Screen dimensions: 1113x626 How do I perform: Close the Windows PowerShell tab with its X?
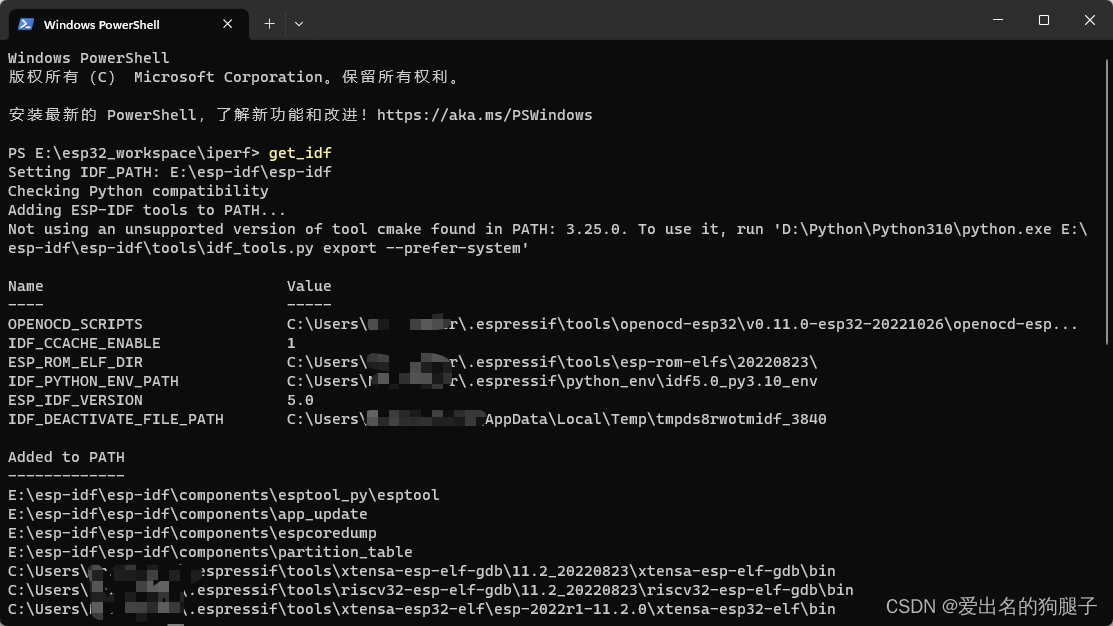[227, 23]
